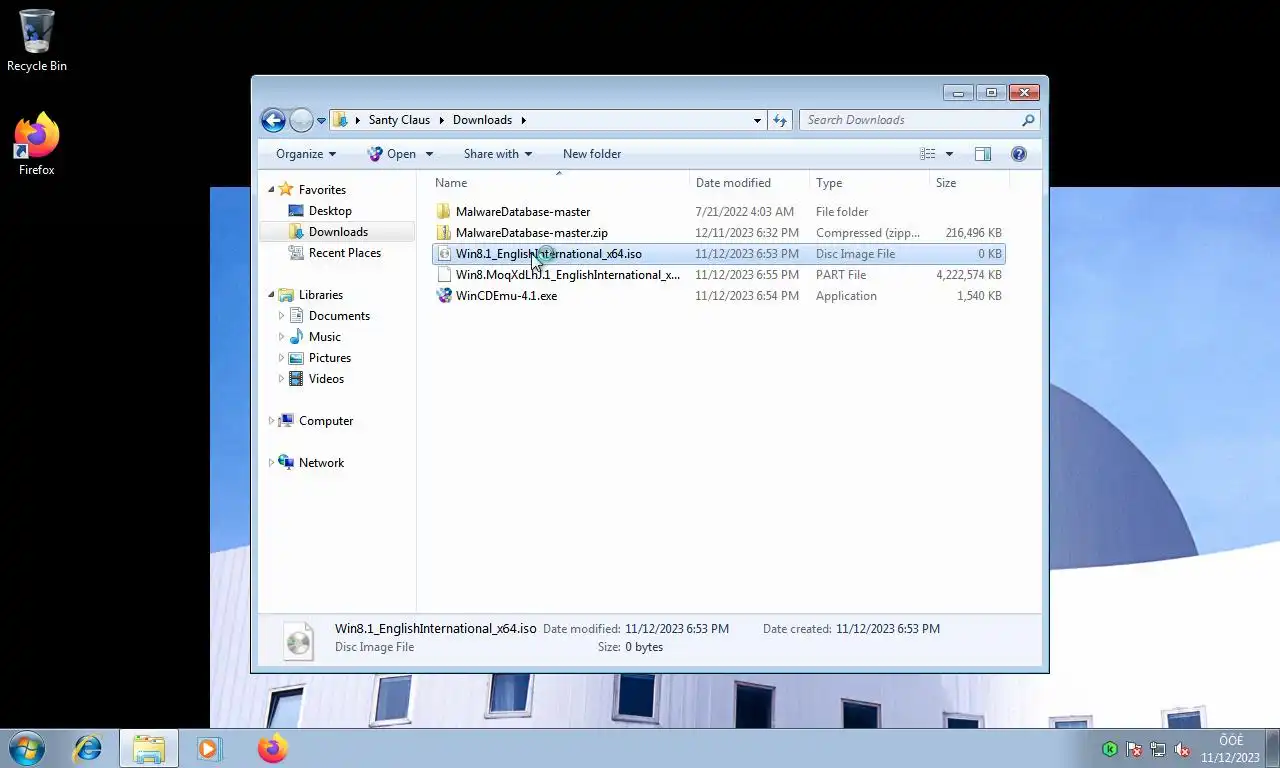Screen dimensions: 1280x768
Task: Open the Firefox desktop shortcut
Action: (37, 145)
